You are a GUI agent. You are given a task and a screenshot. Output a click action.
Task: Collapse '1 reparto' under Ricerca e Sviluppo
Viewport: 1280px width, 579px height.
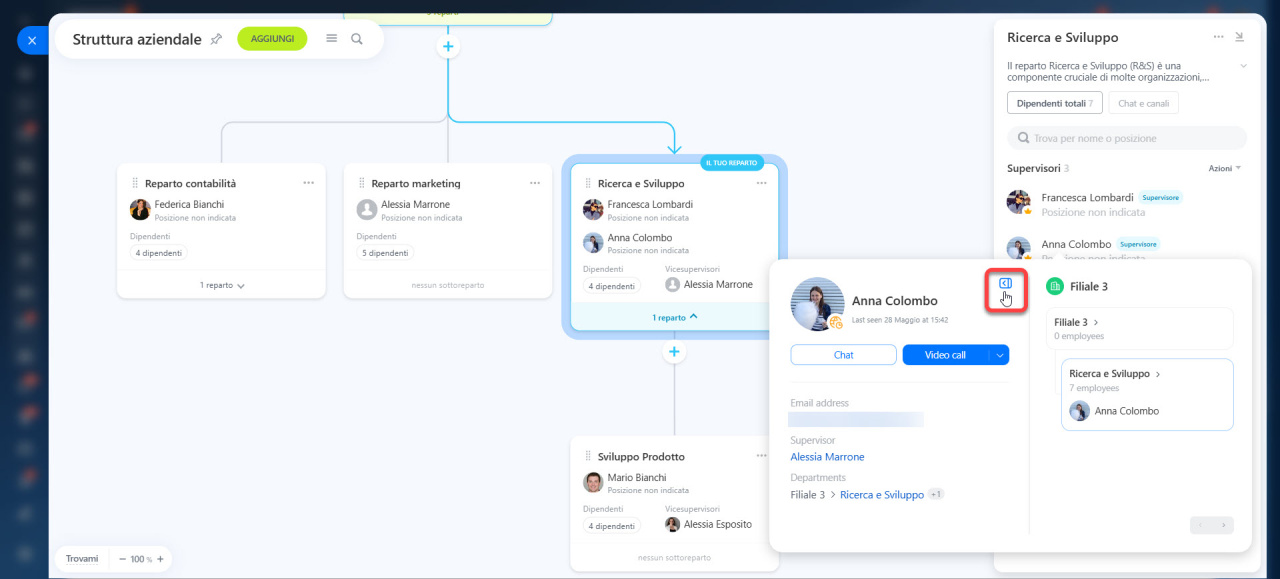pyautogui.click(x=675, y=317)
